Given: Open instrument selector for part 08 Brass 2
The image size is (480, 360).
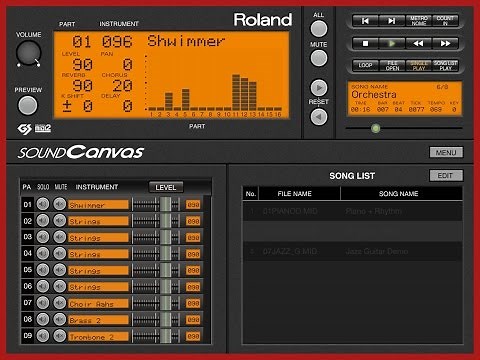Looking at the screenshot, I should click(x=98, y=320).
